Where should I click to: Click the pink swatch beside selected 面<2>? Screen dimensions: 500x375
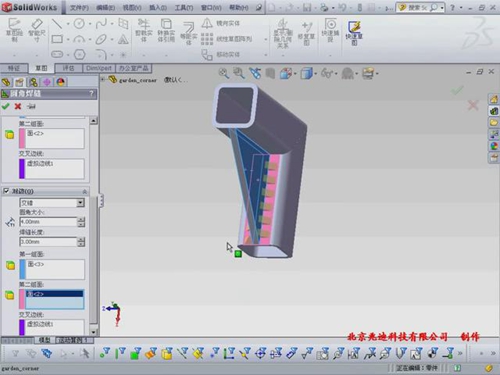point(22,299)
